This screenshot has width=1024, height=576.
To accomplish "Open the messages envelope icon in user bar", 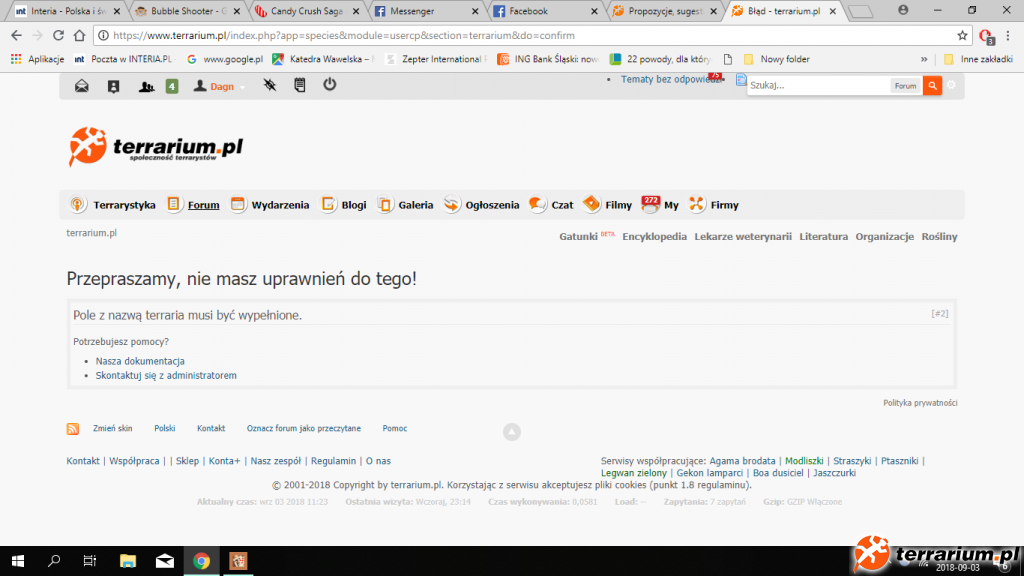I will point(82,86).
